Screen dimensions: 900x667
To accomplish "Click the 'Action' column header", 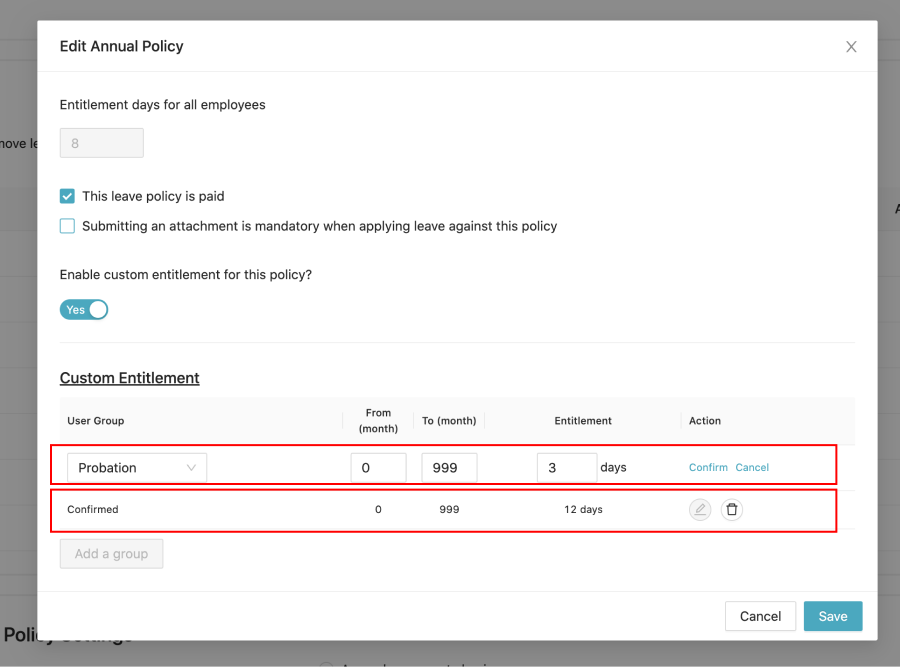I will (705, 421).
